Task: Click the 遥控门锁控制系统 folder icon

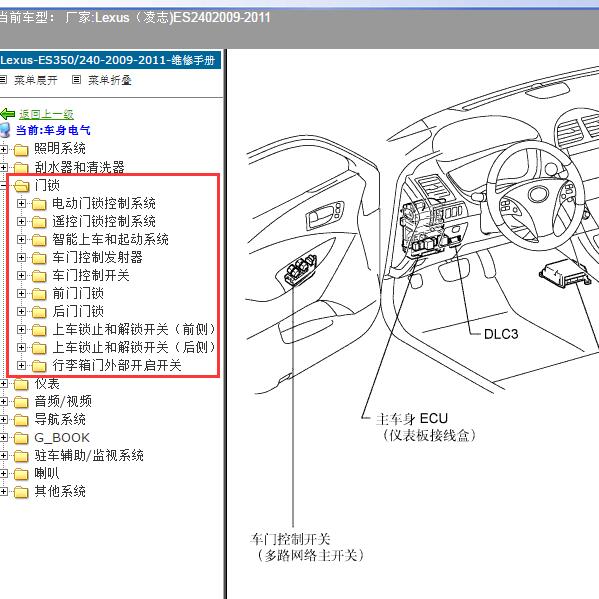Action: point(39,222)
